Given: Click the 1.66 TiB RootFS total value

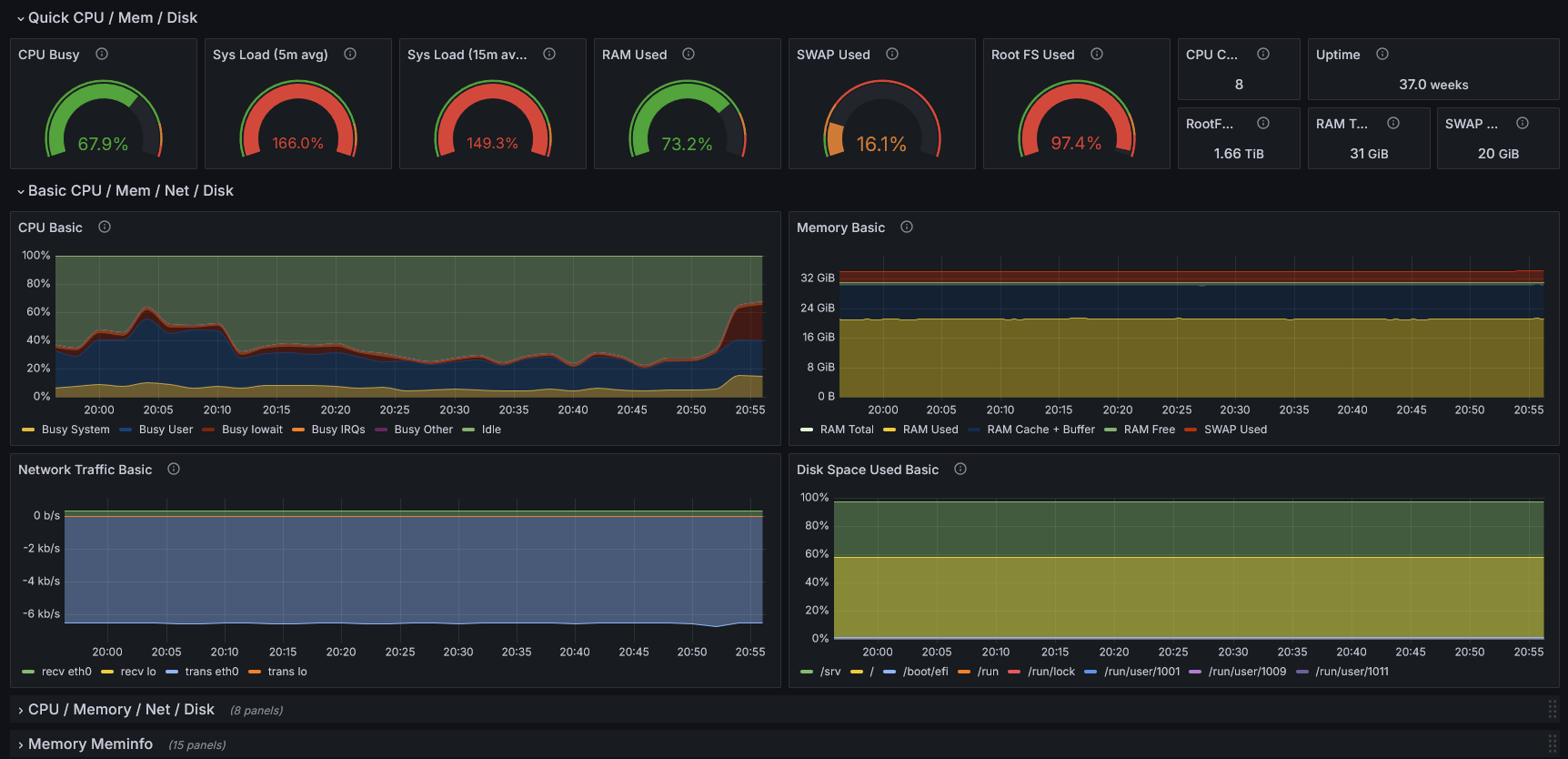Looking at the screenshot, I should pos(1239,154).
